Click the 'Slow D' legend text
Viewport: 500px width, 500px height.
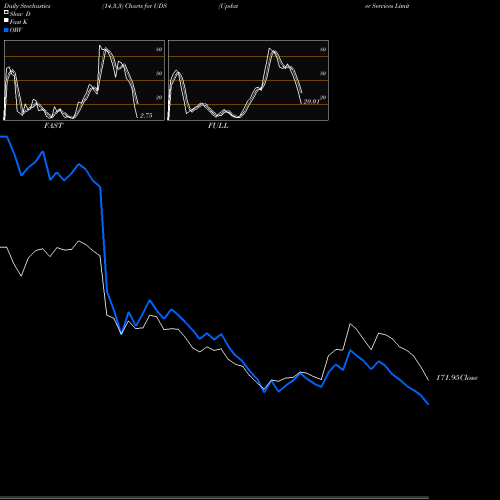[x=20, y=14]
